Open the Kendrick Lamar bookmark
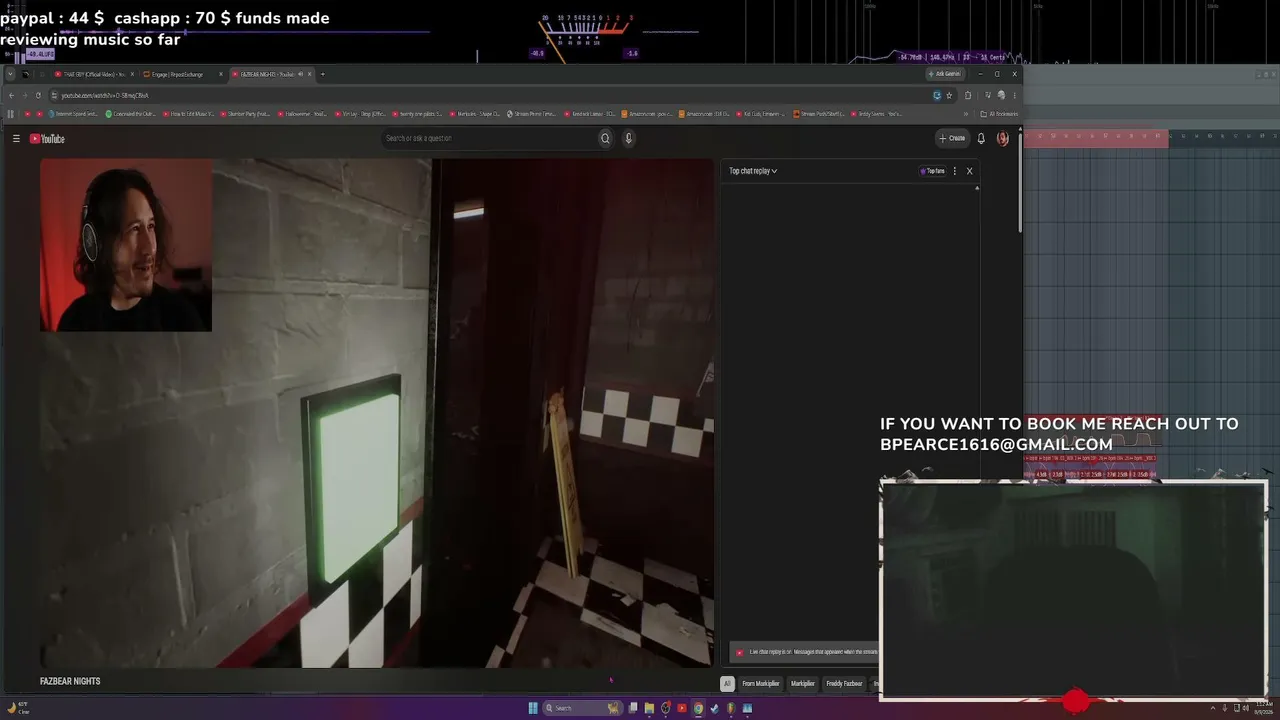The image size is (1280, 720). [x=590, y=114]
